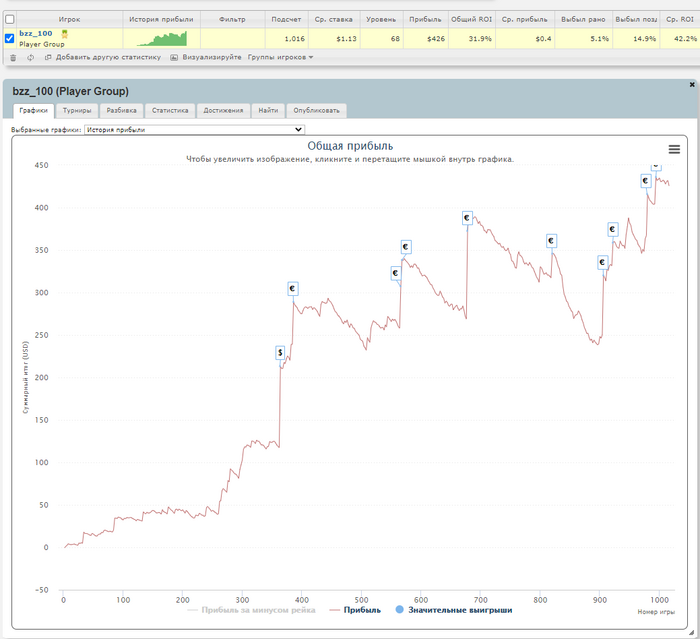The width and height of the screenshot is (700, 639).
Task: Toggle the Значительные выигрыши legend series
Action: tap(454, 610)
